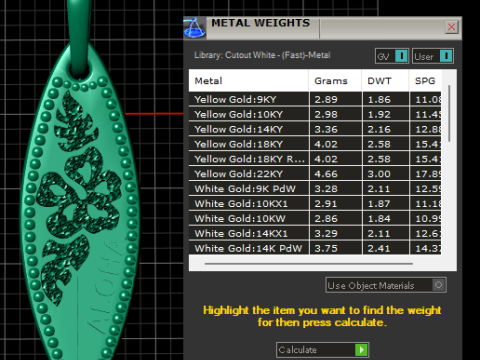Click the 1.92 DWT cell
Viewport: 480px width, 360px height.
point(386,114)
